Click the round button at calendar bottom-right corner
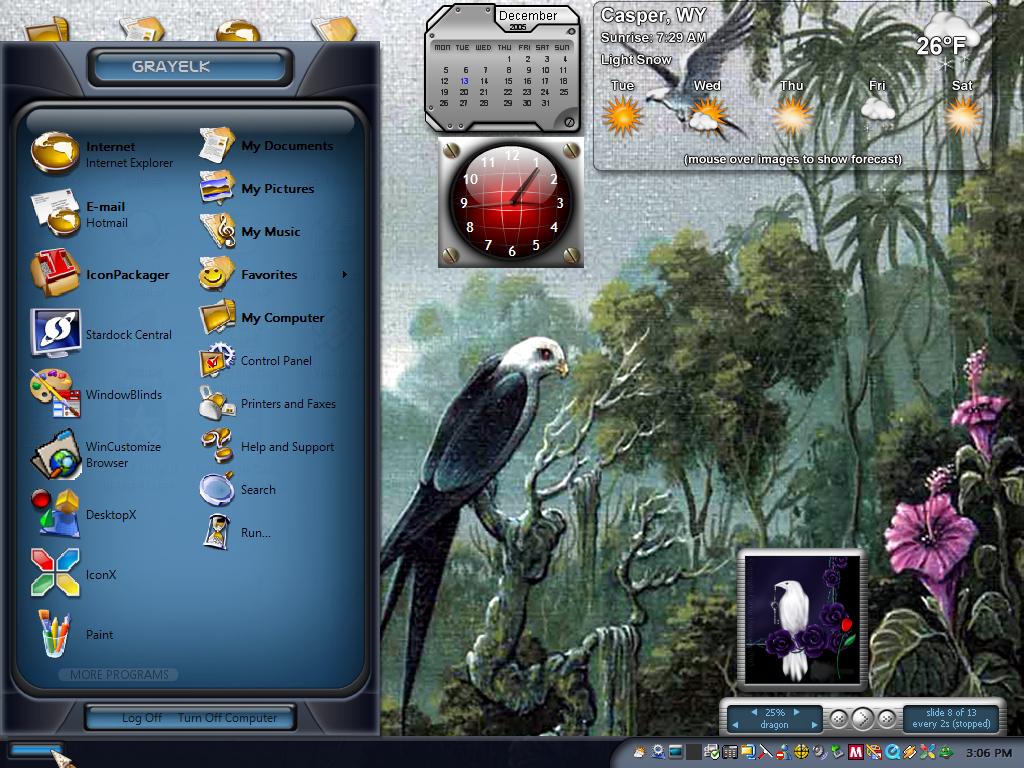Screen dimensions: 1024x768 tap(569, 121)
